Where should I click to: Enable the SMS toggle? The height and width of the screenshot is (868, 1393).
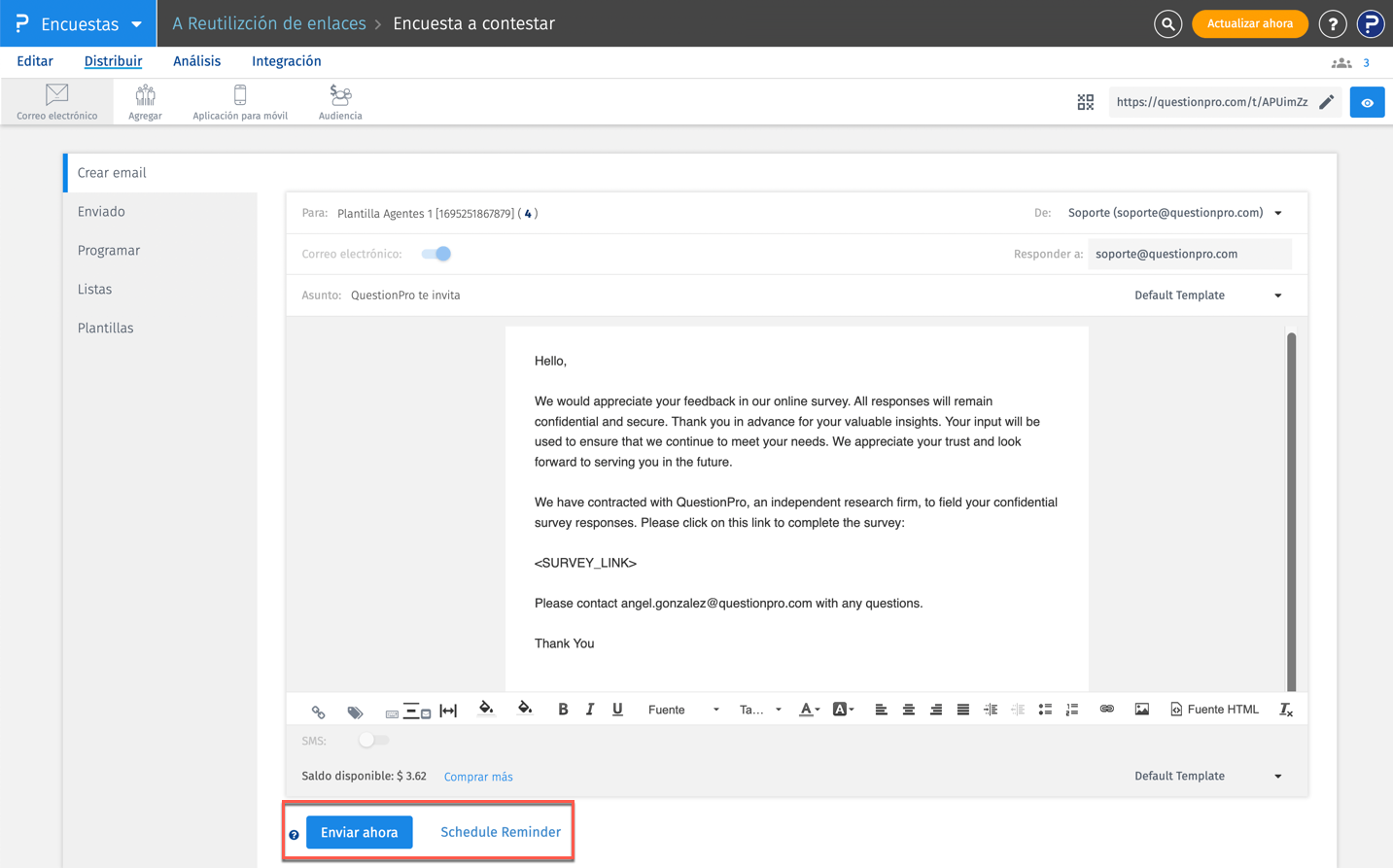pyautogui.click(x=372, y=741)
